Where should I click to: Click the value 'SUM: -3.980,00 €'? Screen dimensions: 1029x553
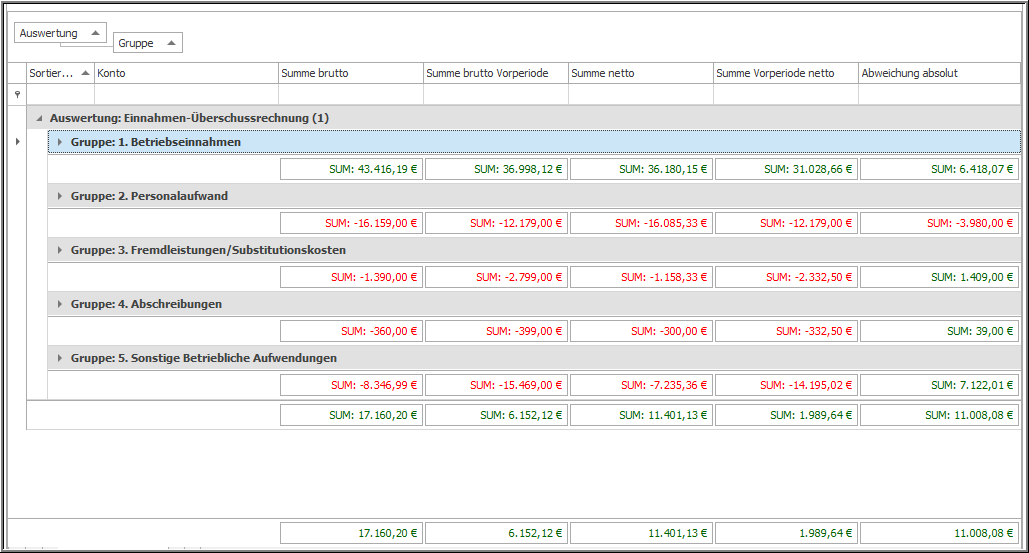click(970, 223)
